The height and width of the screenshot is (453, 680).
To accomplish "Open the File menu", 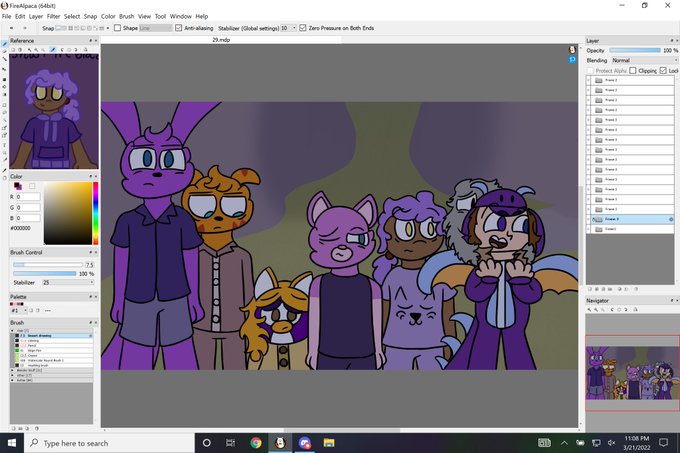I will coord(7,16).
